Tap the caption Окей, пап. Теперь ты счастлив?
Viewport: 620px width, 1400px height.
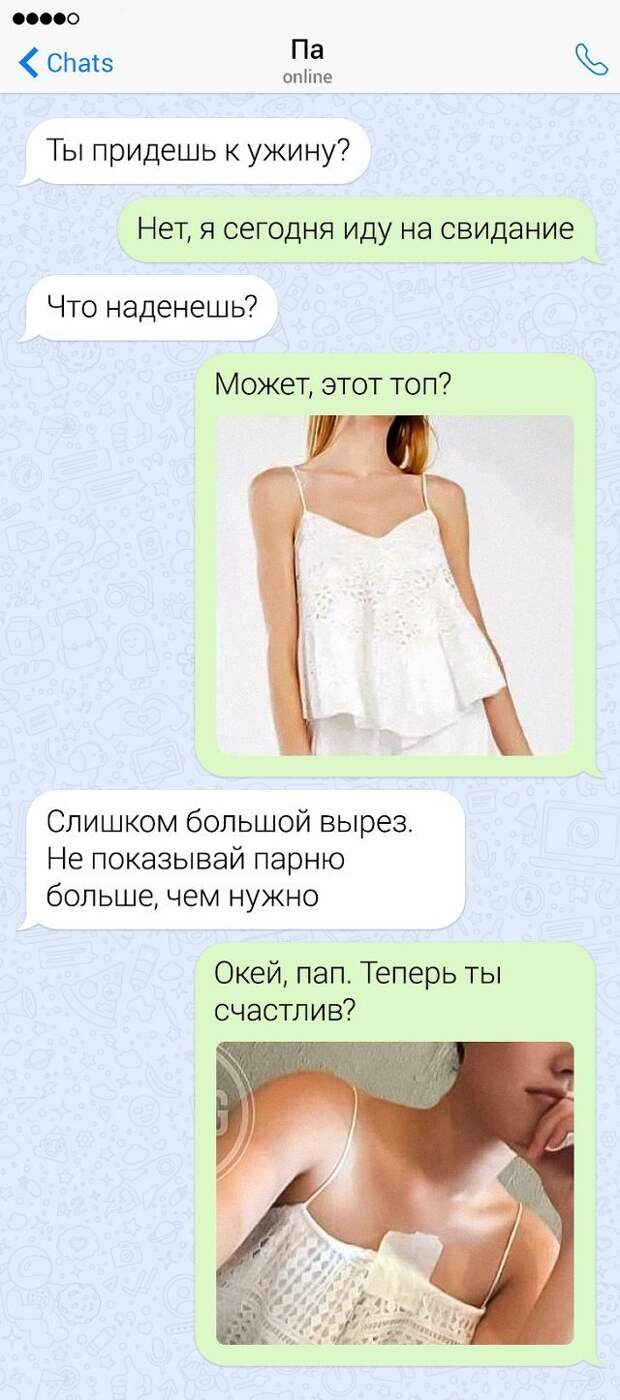point(357,992)
